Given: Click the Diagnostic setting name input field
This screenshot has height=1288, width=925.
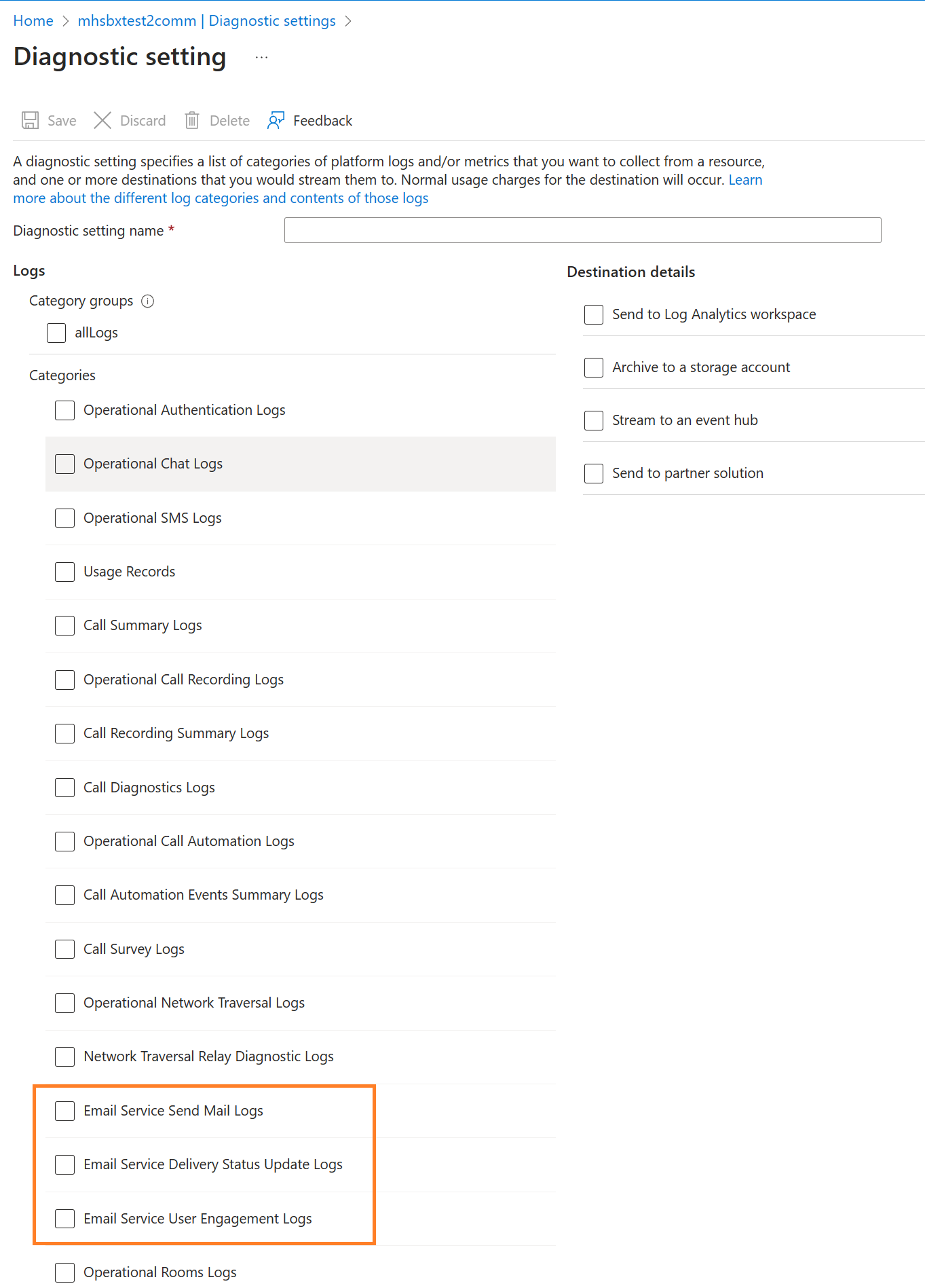Looking at the screenshot, I should 582,230.
